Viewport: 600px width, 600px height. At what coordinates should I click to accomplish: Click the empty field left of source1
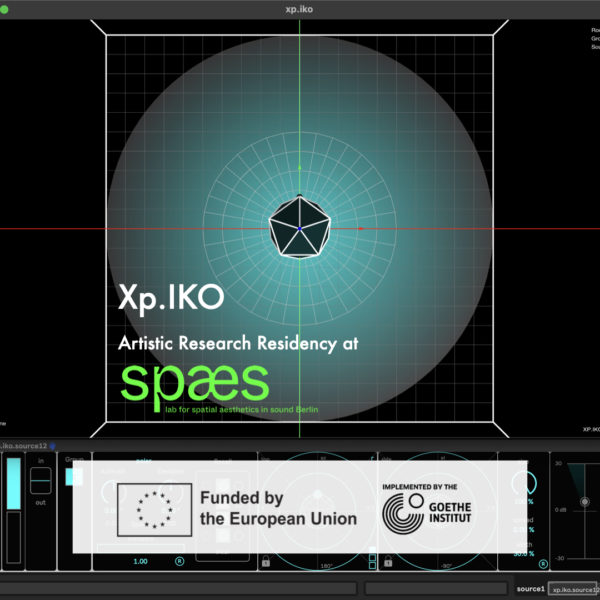coord(436,589)
